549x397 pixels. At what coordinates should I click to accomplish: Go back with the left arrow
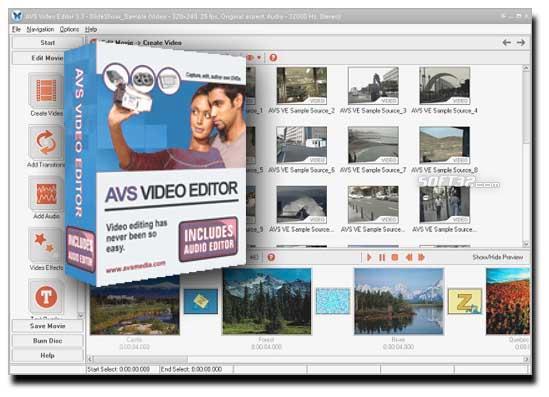pos(506,43)
